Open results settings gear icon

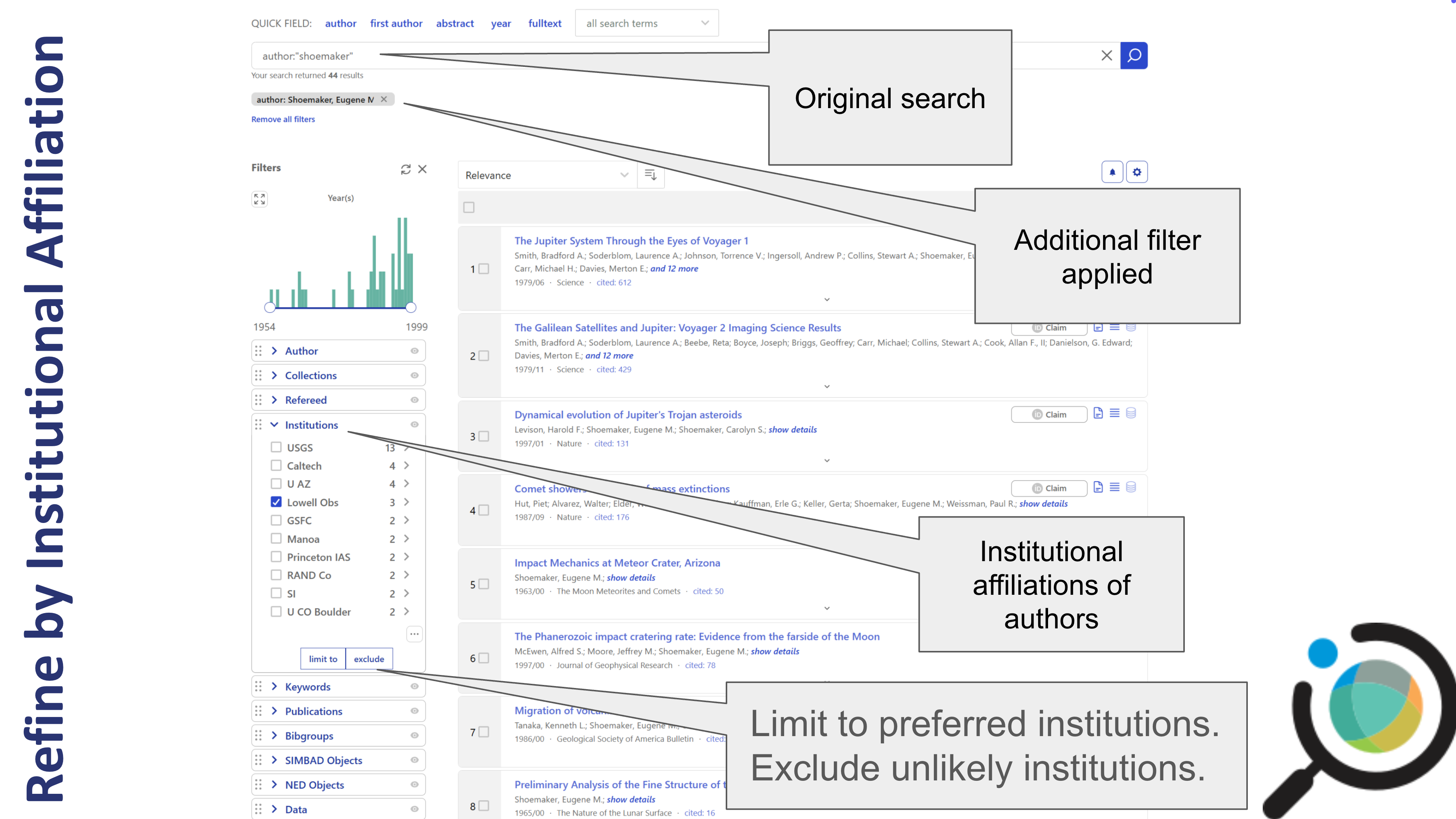click(1137, 172)
